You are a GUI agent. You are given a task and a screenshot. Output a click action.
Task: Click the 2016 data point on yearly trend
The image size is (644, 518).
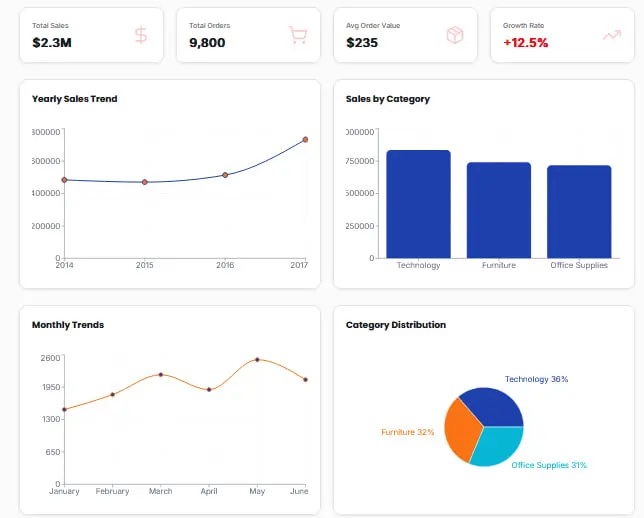[x=225, y=175]
